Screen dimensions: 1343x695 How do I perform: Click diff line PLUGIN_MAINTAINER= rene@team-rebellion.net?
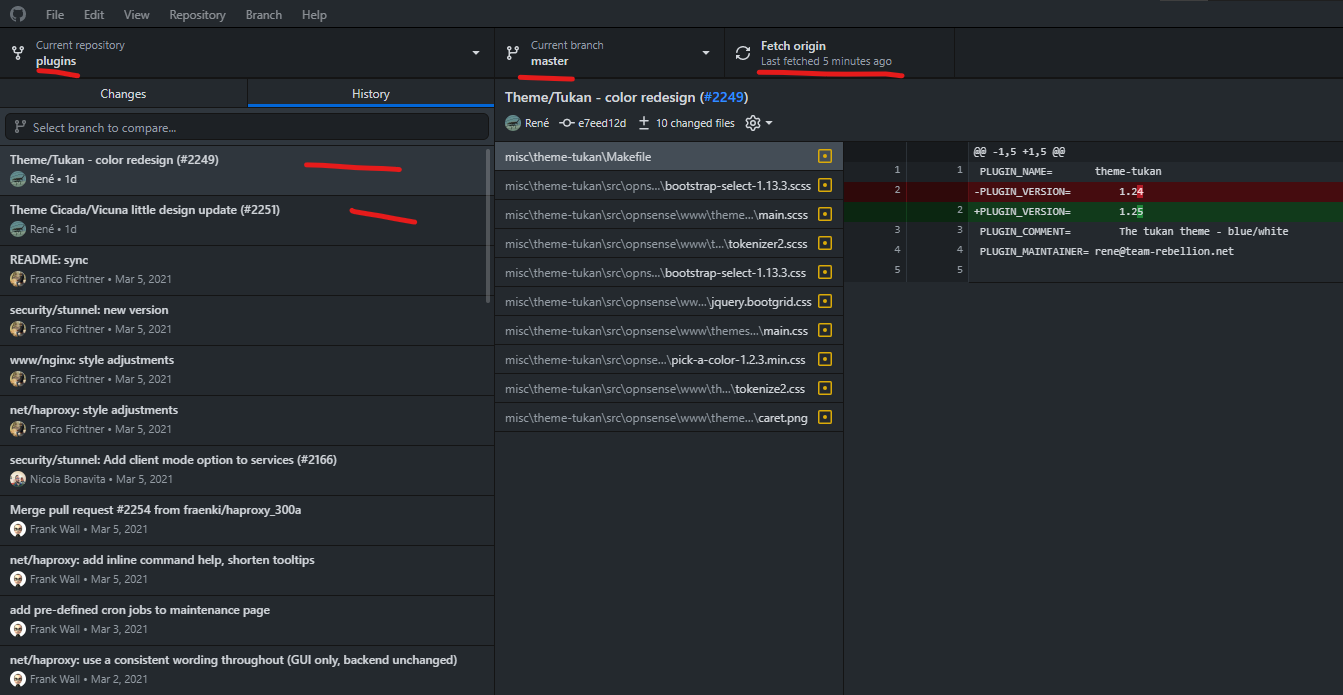click(1093, 251)
